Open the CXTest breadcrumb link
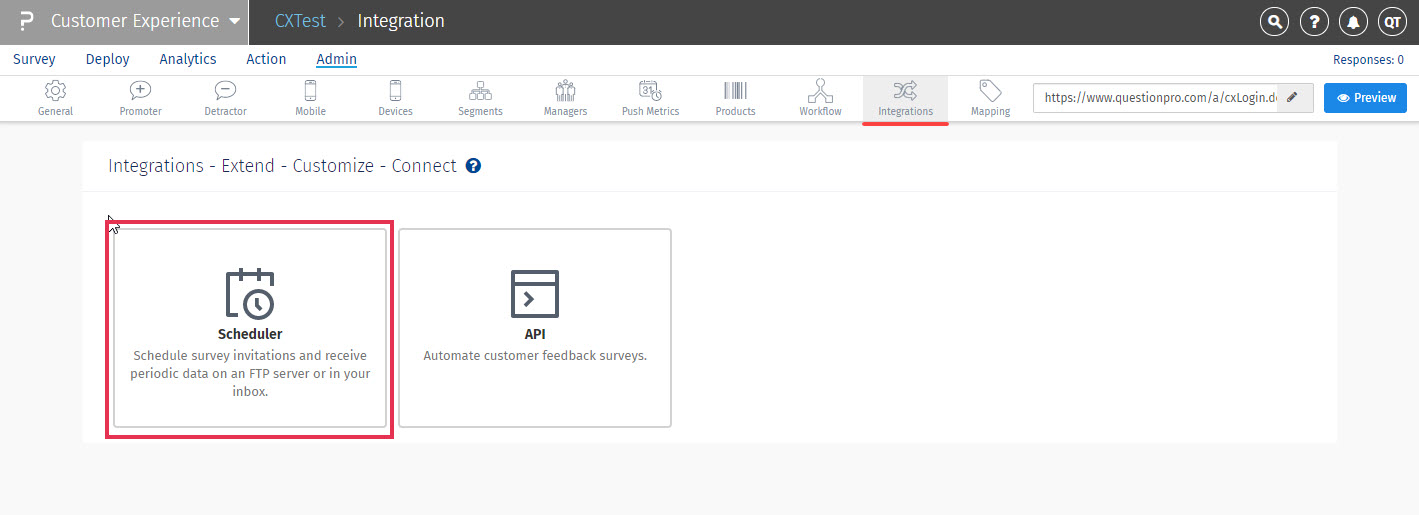The height and width of the screenshot is (515, 1419). pyautogui.click(x=300, y=21)
